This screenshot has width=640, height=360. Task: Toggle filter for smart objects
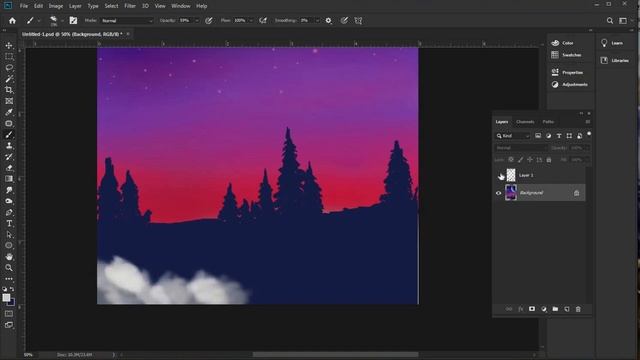579,136
